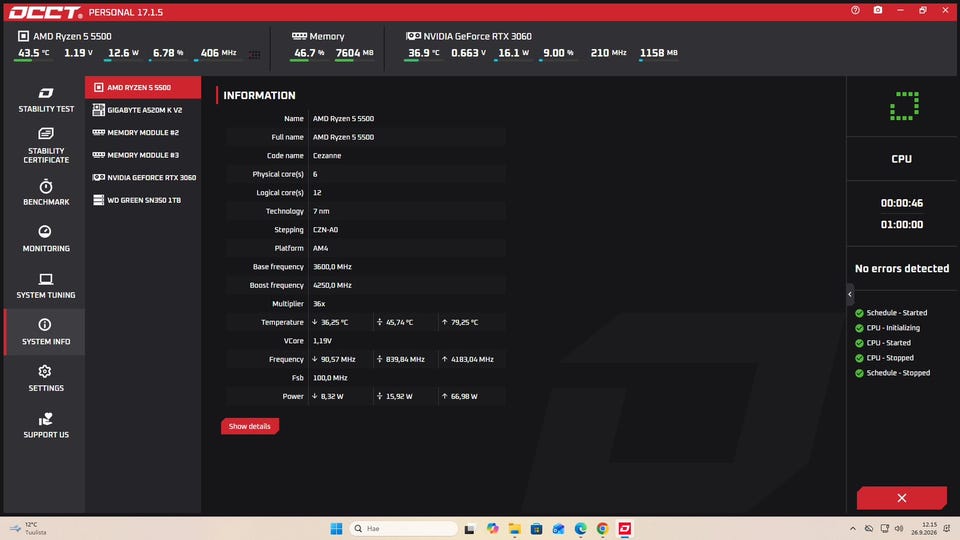Click the OCCT icon in taskbar
Viewport: 960px width, 540px height.
coord(624,528)
